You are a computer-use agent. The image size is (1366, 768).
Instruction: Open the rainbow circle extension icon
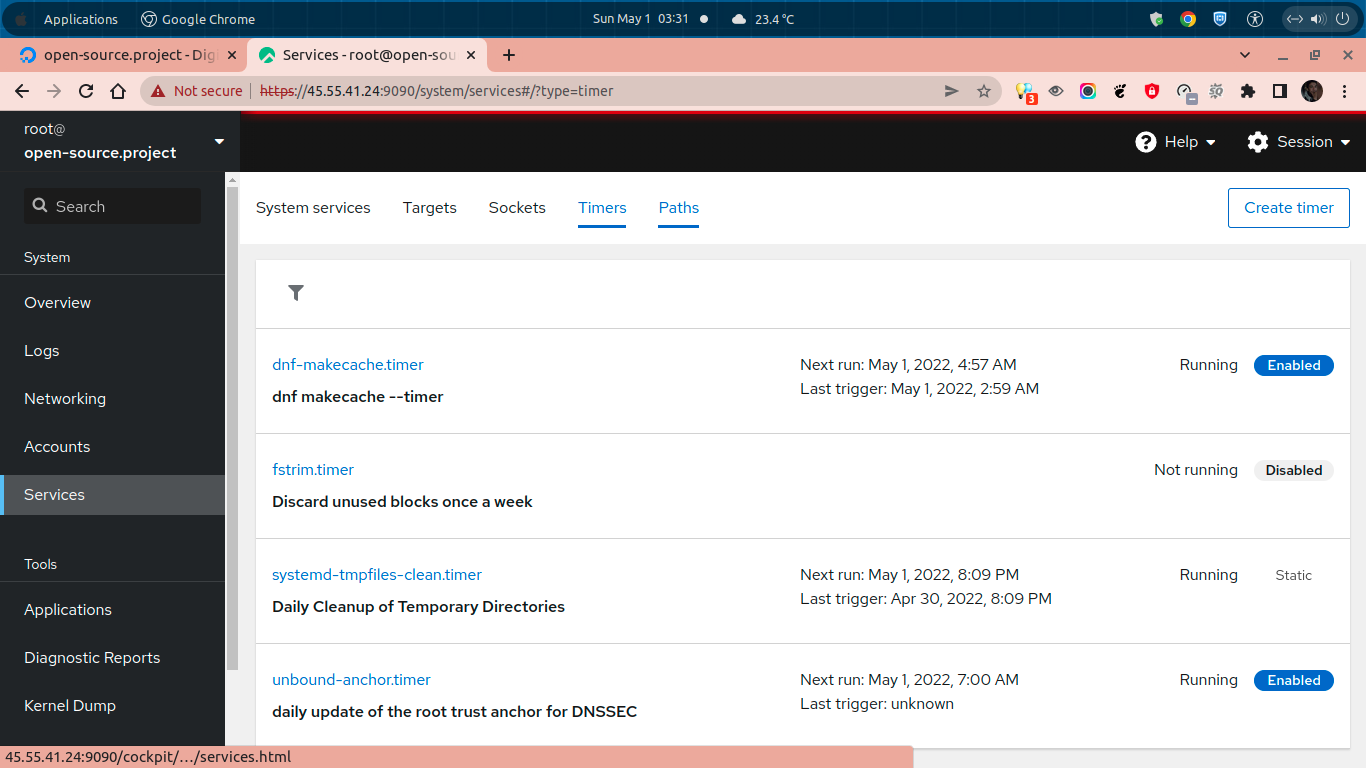point(1088,91)
